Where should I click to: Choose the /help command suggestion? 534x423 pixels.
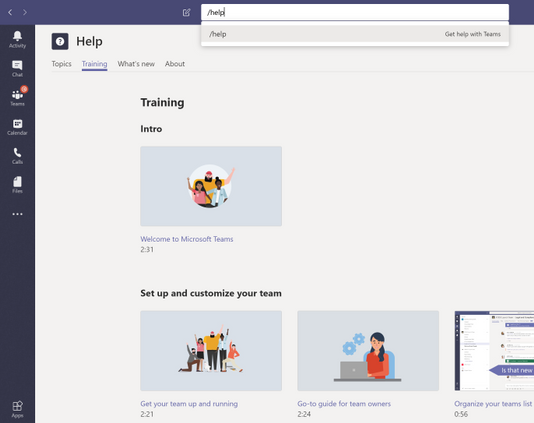pyautogui.click(x=355, y=34)
